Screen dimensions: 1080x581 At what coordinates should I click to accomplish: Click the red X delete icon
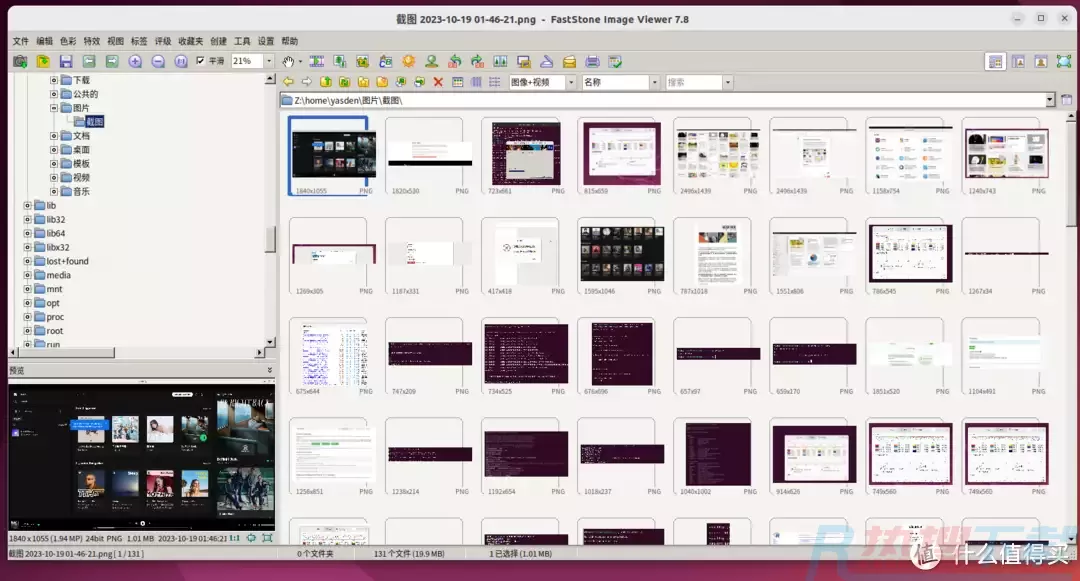coord(438,82)
